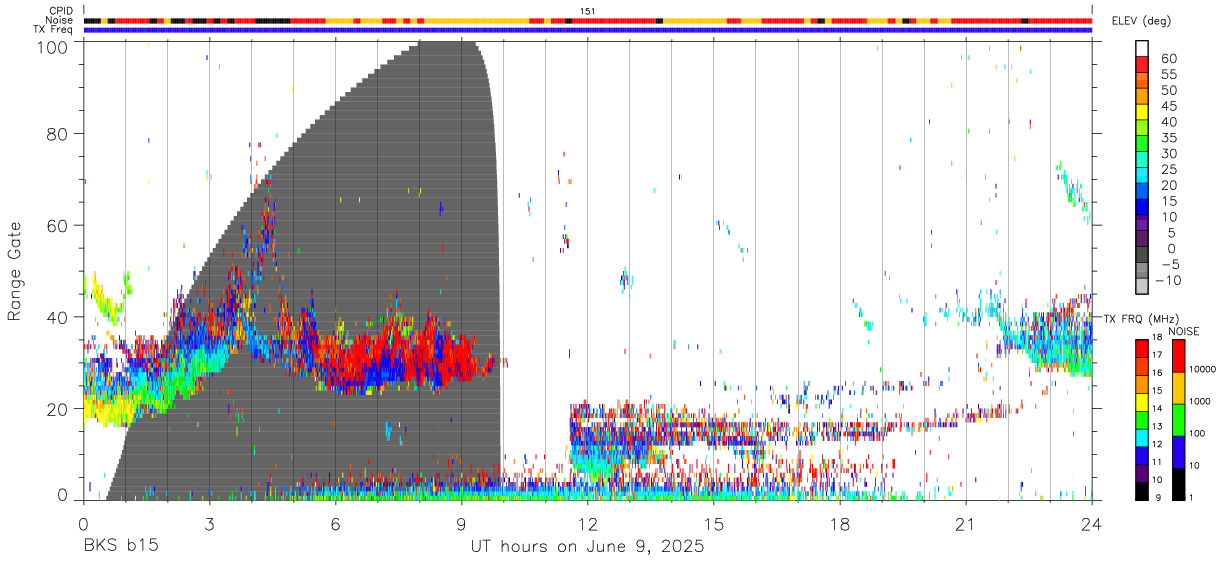Click the green 30–35 segment of ELEV colorbar
Image resolution: width=1228 pixels, height=567 pixels.
(1142, 144)
